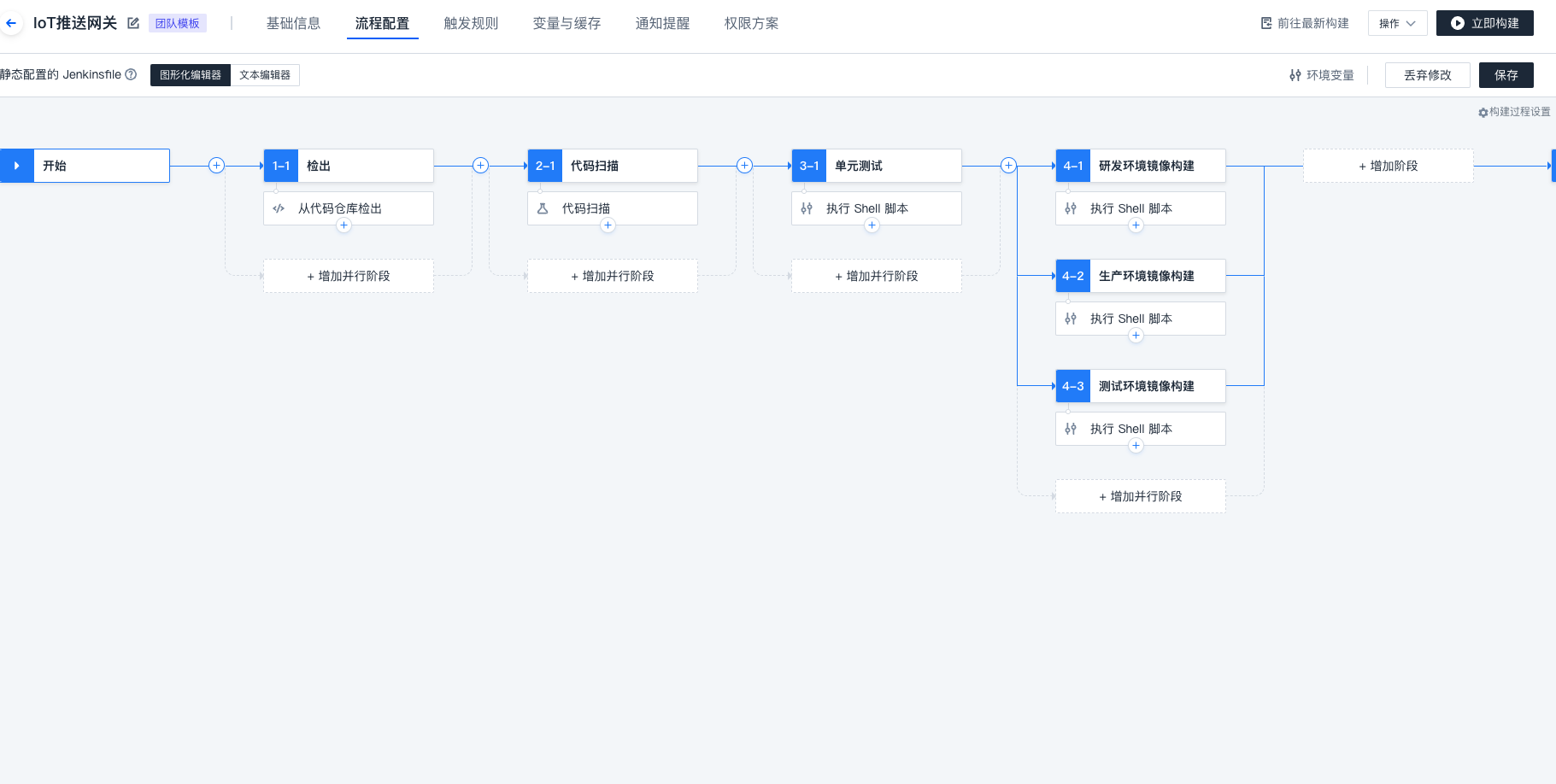The image size is (1556, 784).
Task: Add step below 单元测试 Shell step
Action: [872, 225]
